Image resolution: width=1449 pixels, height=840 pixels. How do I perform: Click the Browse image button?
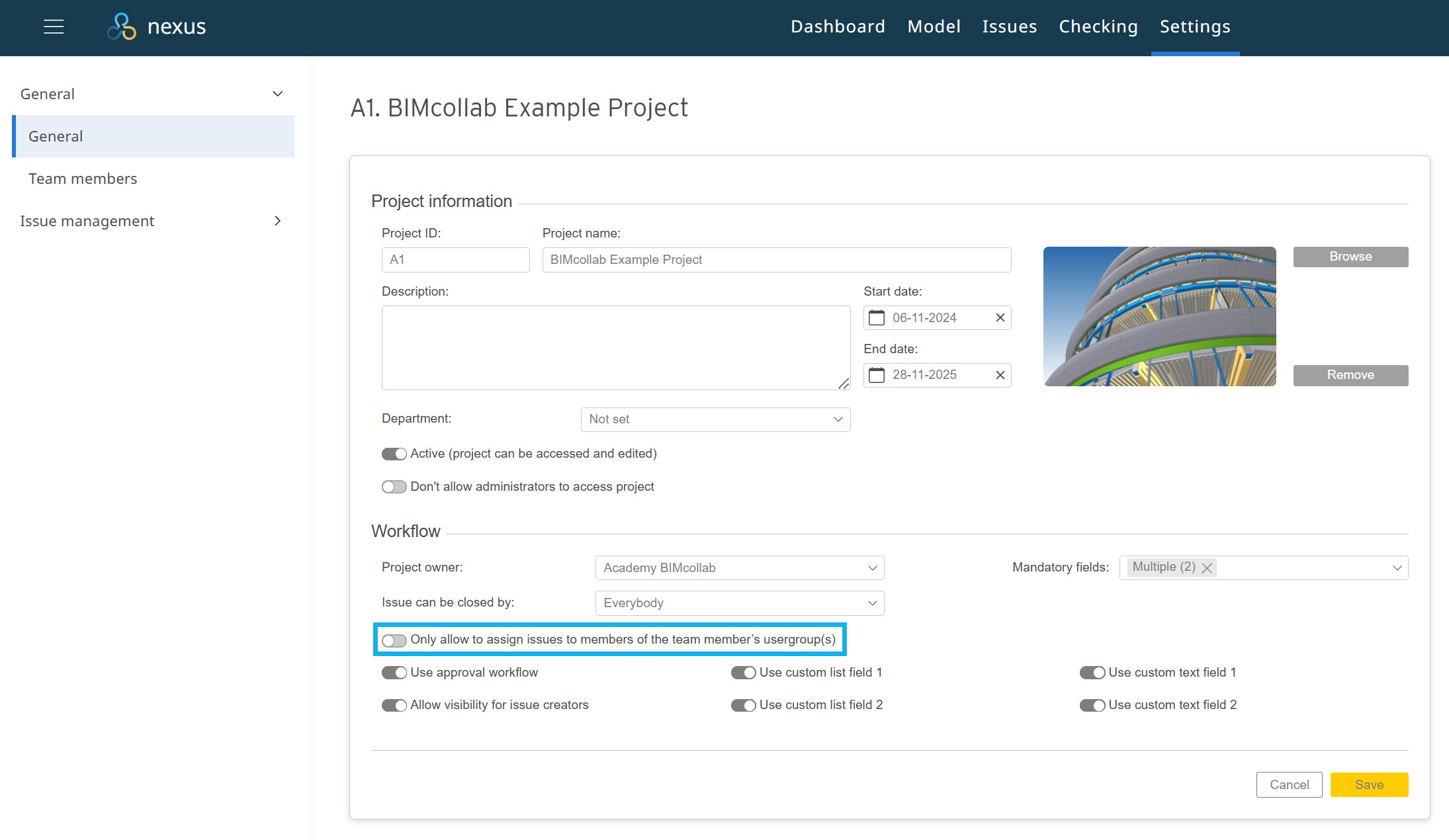(x=1350, y=257)
